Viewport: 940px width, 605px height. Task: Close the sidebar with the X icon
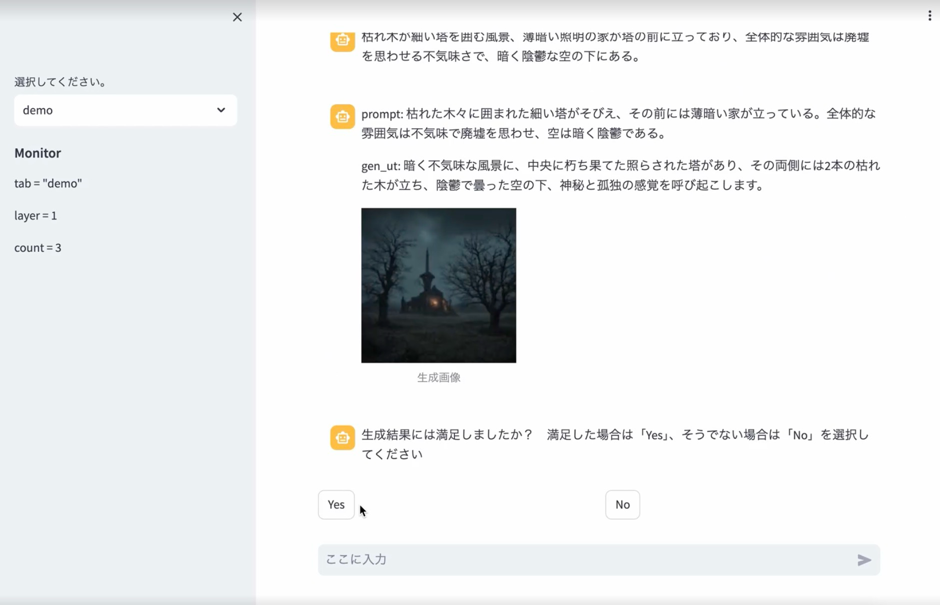click(237, 17)
